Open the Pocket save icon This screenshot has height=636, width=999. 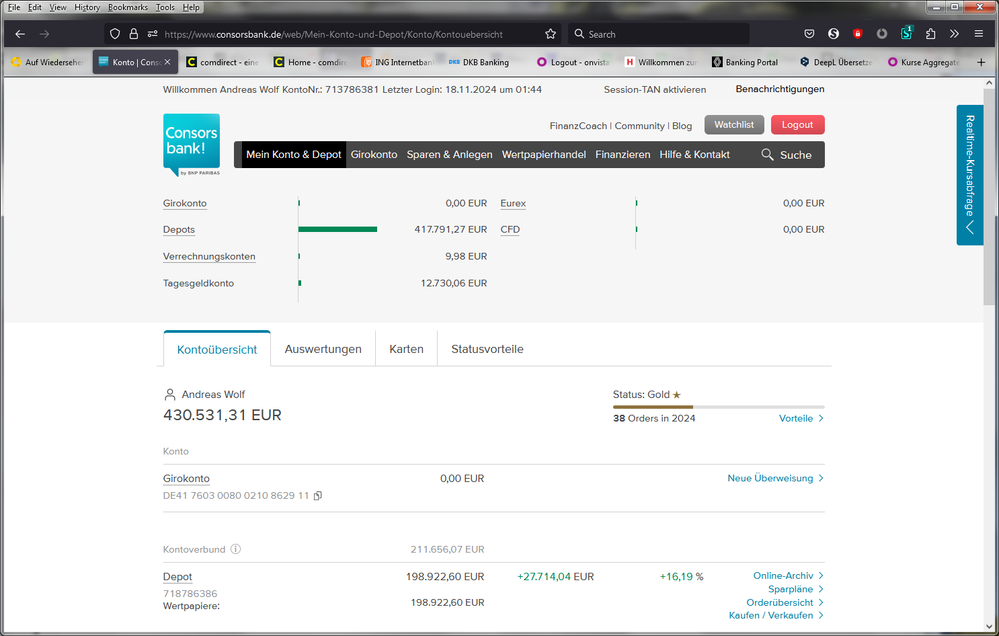(x=809, y=34)
